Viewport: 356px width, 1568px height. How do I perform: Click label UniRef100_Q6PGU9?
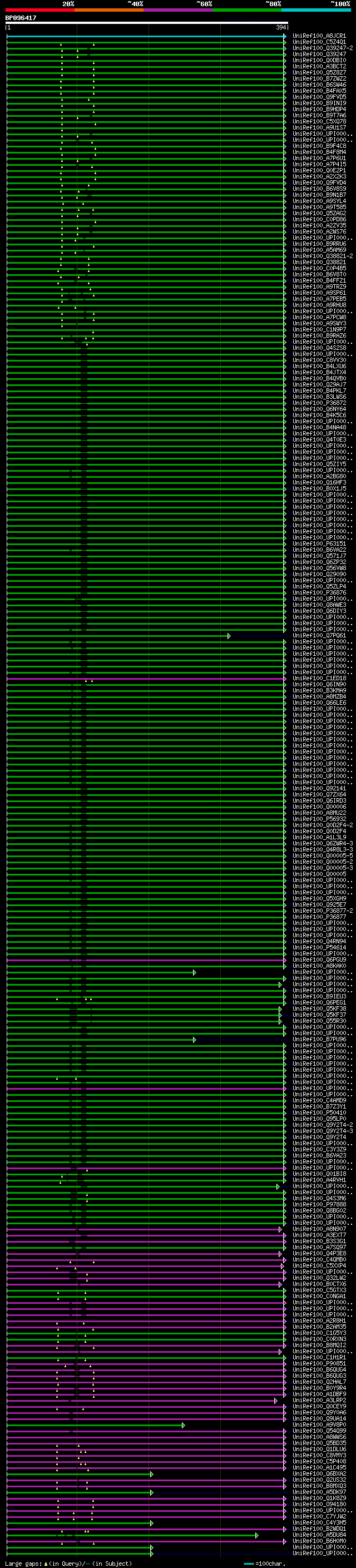tap(319, 960)
